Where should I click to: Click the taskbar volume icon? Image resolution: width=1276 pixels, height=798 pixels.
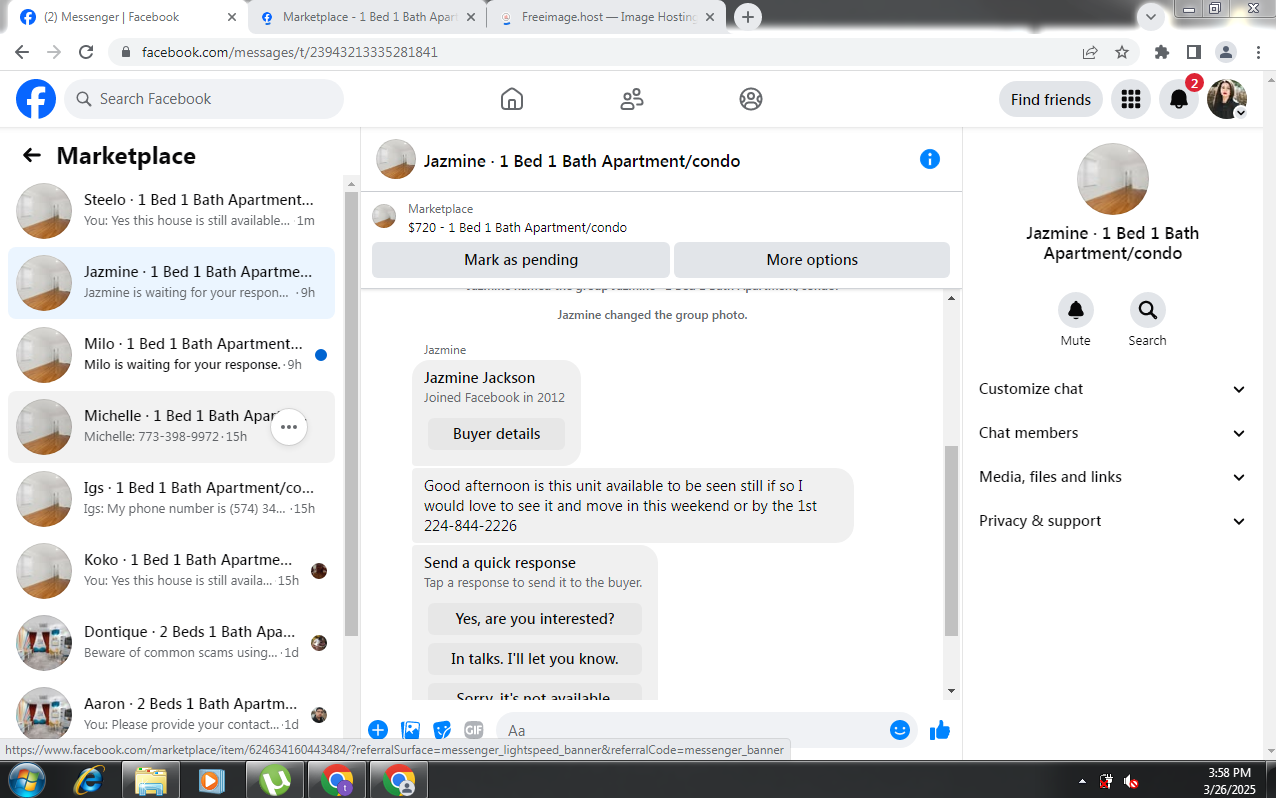click(1131, 781)
